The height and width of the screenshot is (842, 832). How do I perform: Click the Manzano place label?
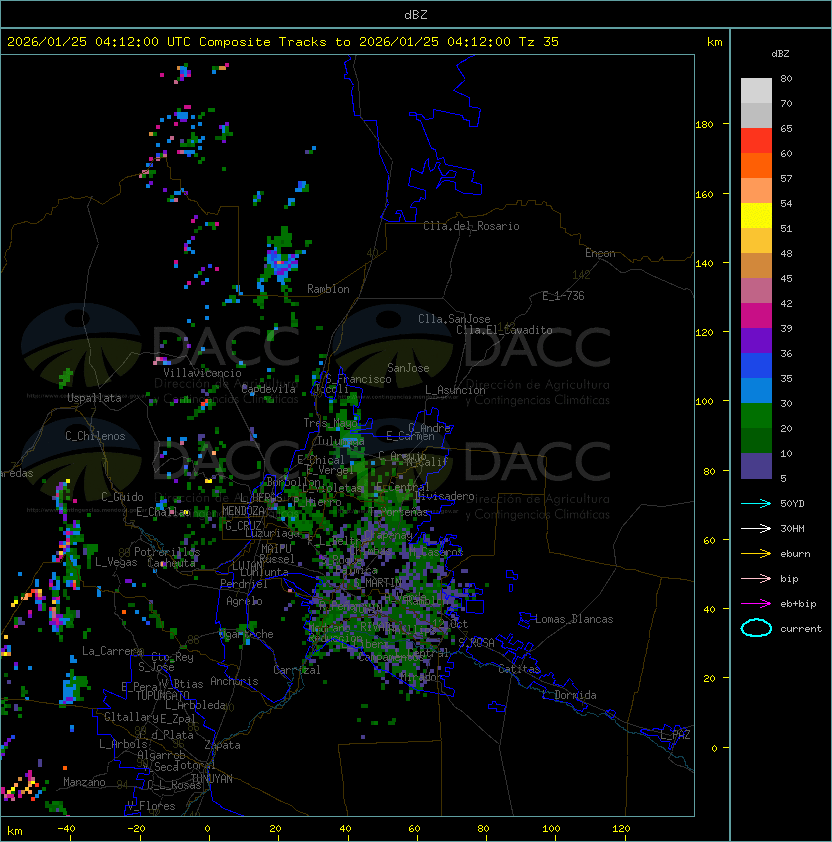tap(84, 782)
